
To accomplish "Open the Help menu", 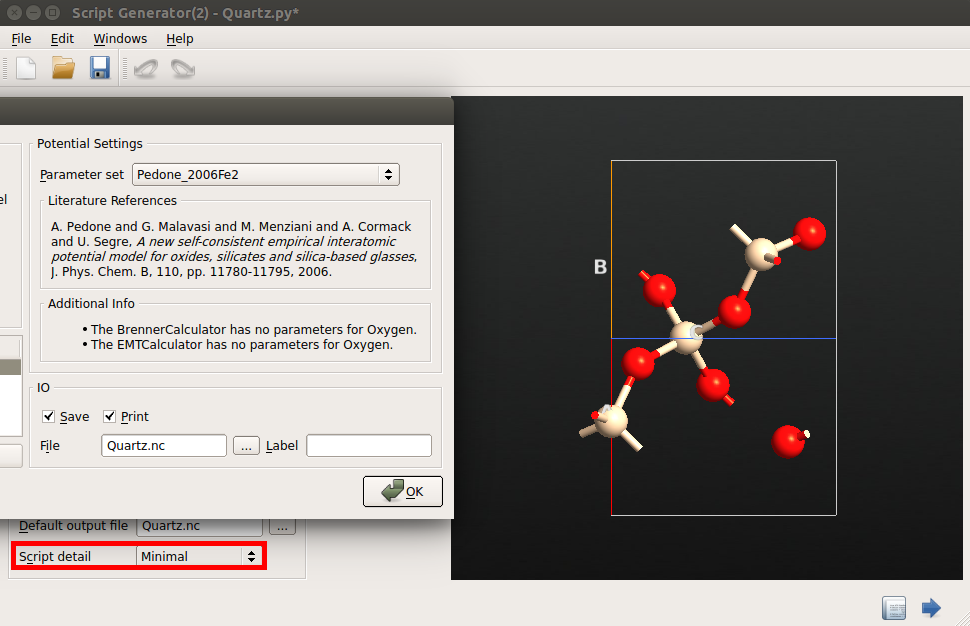I will point(179,38).
